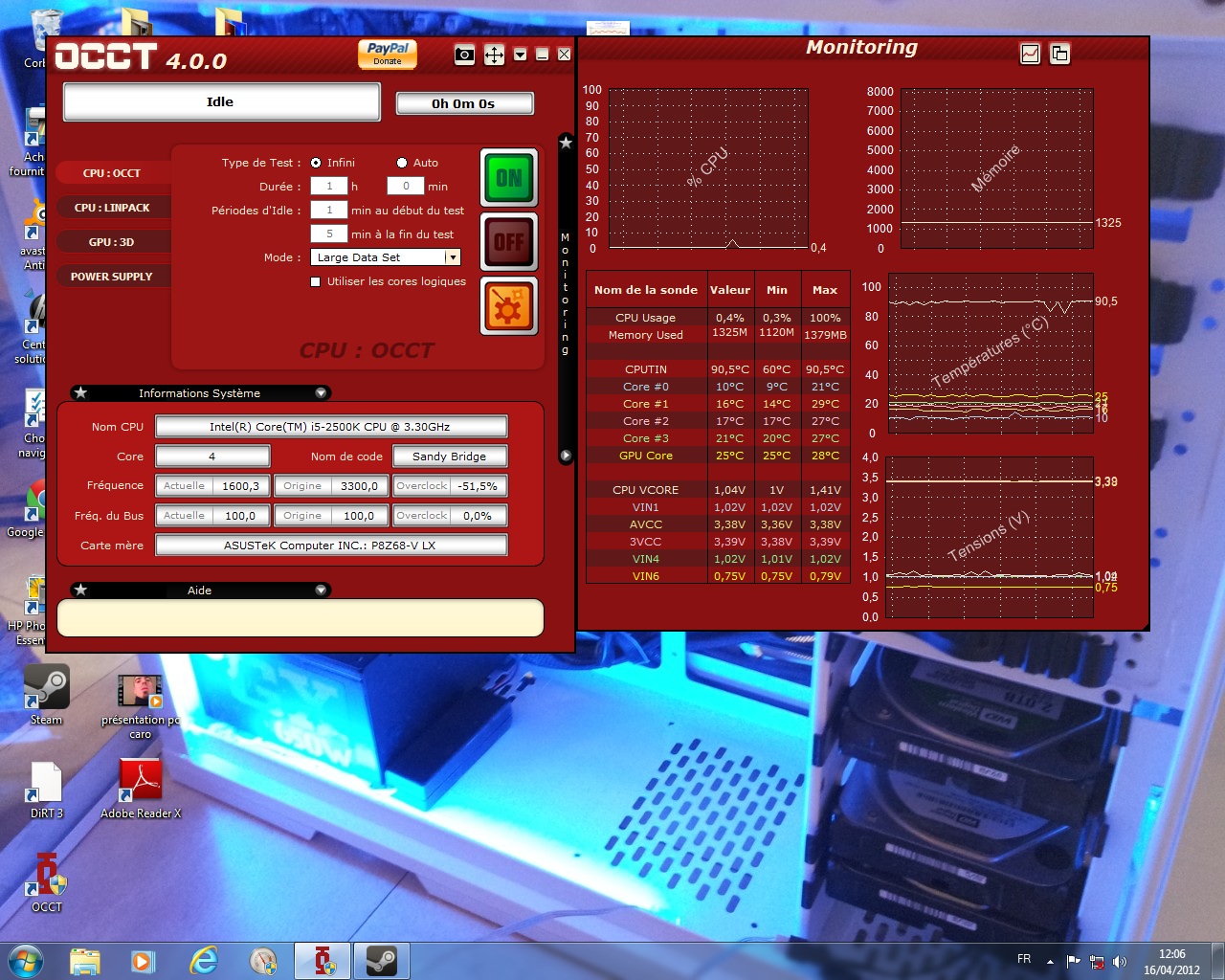Switch to the GPU : 3D tab

pyautogui.click(x=111, y=242)
